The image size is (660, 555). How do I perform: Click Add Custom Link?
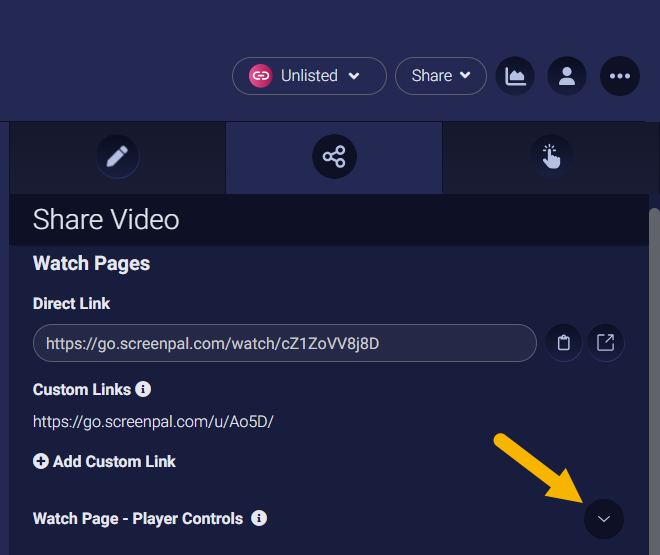coord(104,462)
